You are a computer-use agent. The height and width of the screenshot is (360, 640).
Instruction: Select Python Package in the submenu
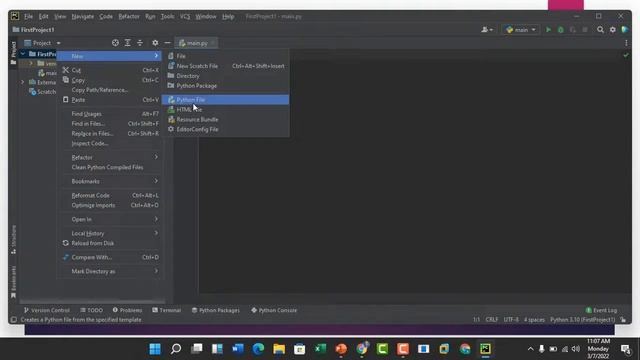[225, 86]
